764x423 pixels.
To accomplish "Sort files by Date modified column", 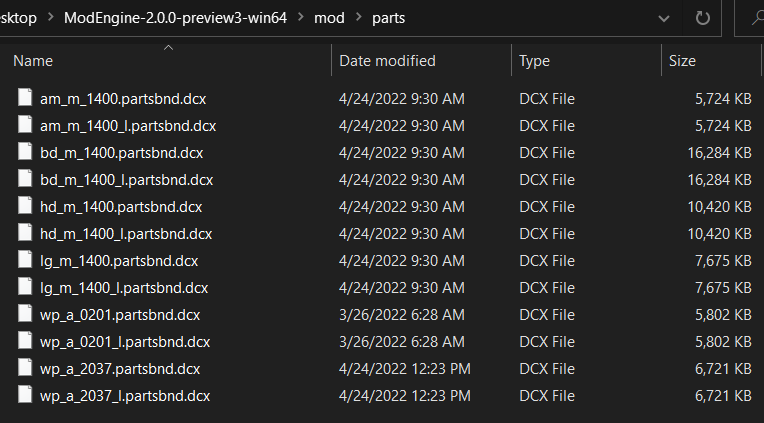I will coord(387,61).
